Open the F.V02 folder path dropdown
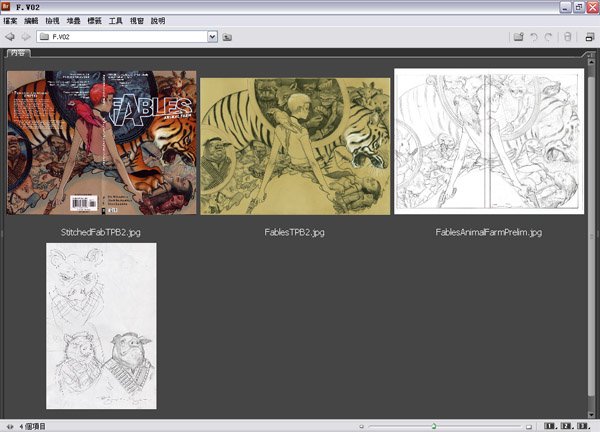600x432 pixels. click(212, 37)
